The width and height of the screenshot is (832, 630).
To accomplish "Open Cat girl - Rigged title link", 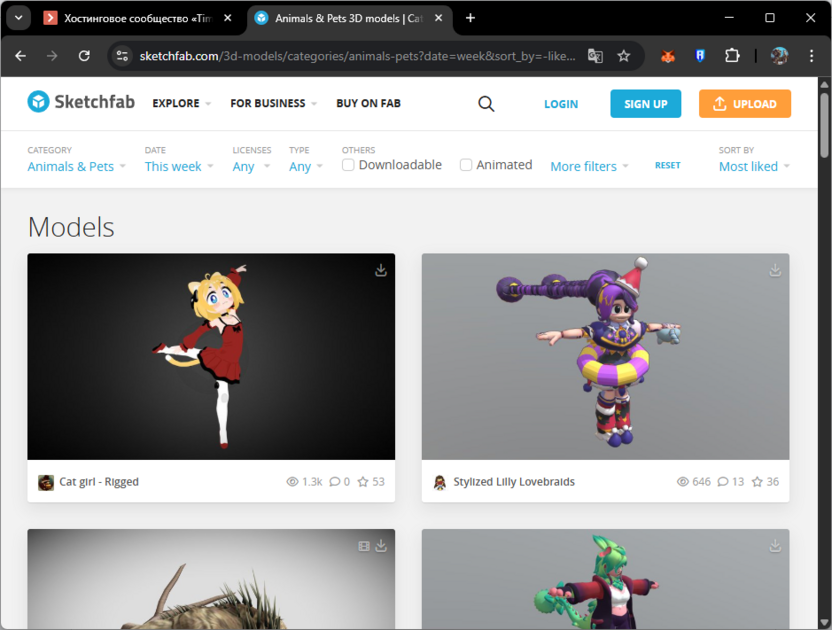I will (x=99, y=482).
